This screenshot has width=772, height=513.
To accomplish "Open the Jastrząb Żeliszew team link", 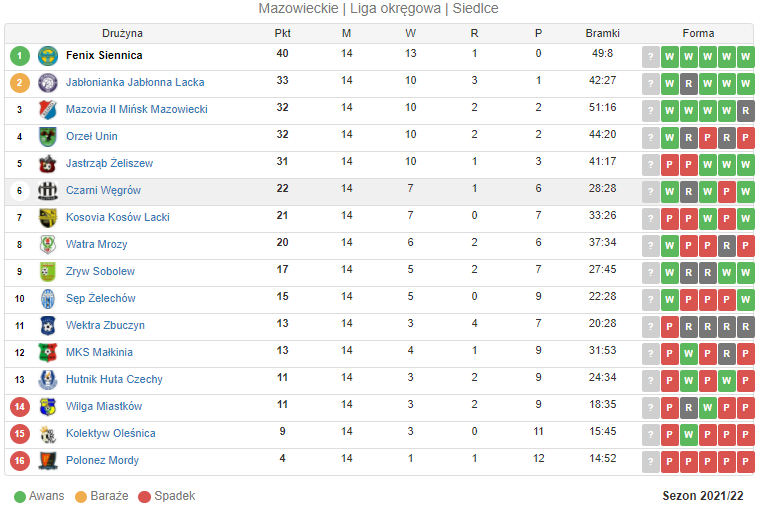I will coord(109,163).
